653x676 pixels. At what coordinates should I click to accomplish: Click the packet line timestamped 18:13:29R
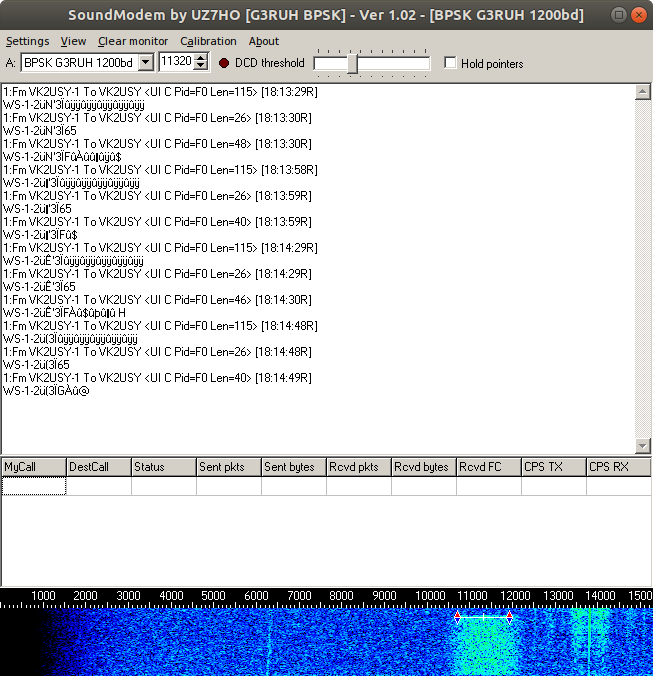coord(160,92)
